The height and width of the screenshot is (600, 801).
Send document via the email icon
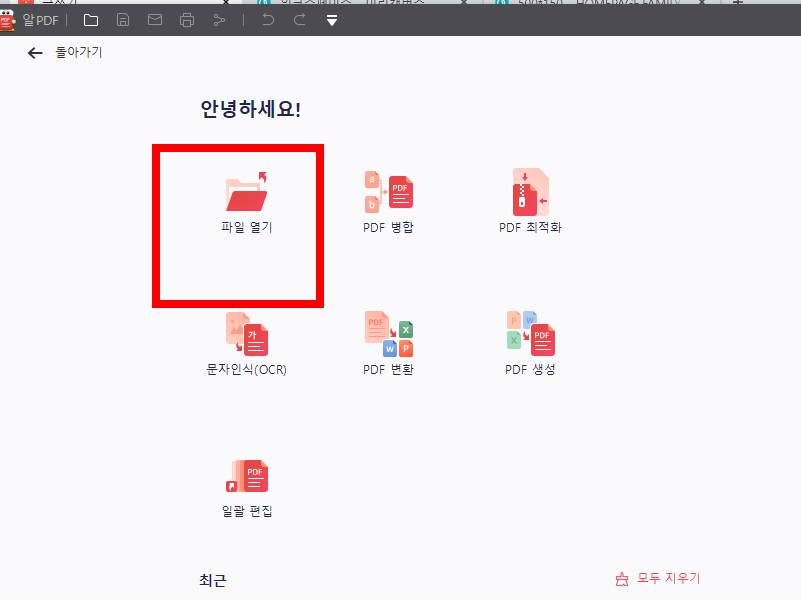pos(154,20)
